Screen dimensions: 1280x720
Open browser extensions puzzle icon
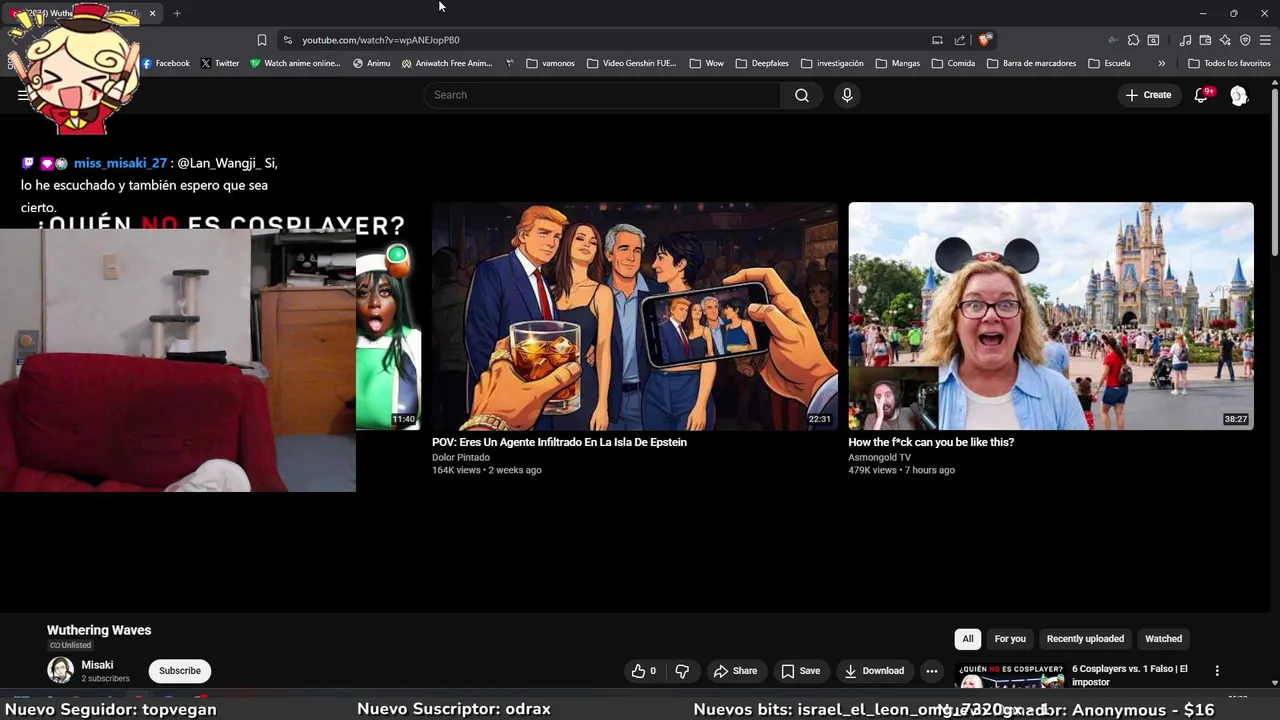point(1133,40)
